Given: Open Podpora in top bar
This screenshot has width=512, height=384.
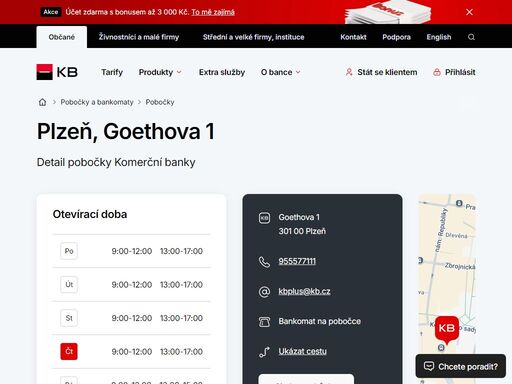Looking at the screenshot, I should coord(396,37).
